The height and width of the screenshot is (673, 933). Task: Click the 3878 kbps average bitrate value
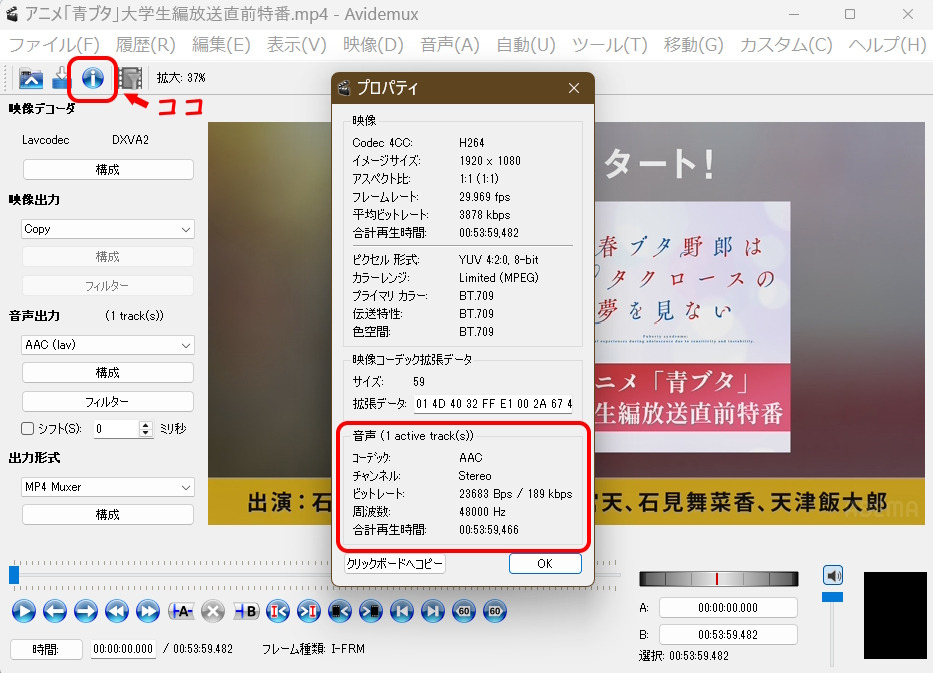click(x=484, y=215)
